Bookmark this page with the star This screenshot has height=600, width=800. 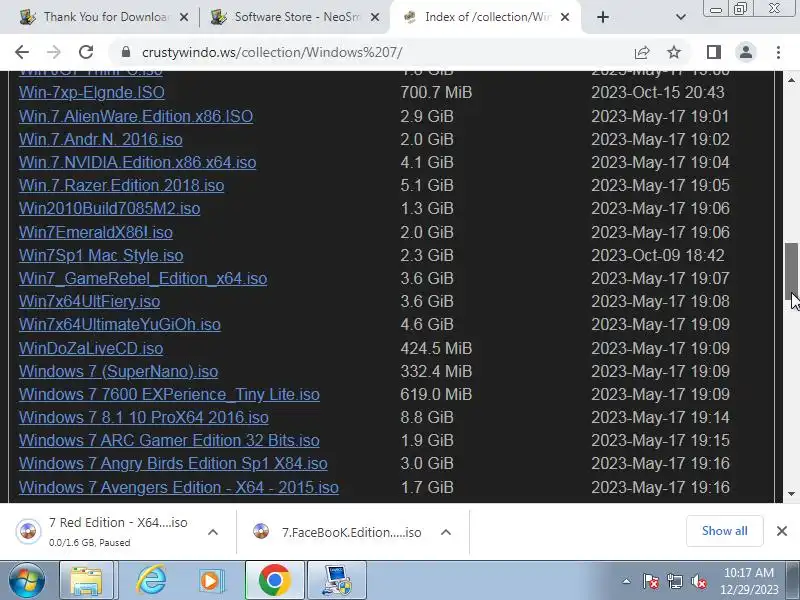[674, 52]
